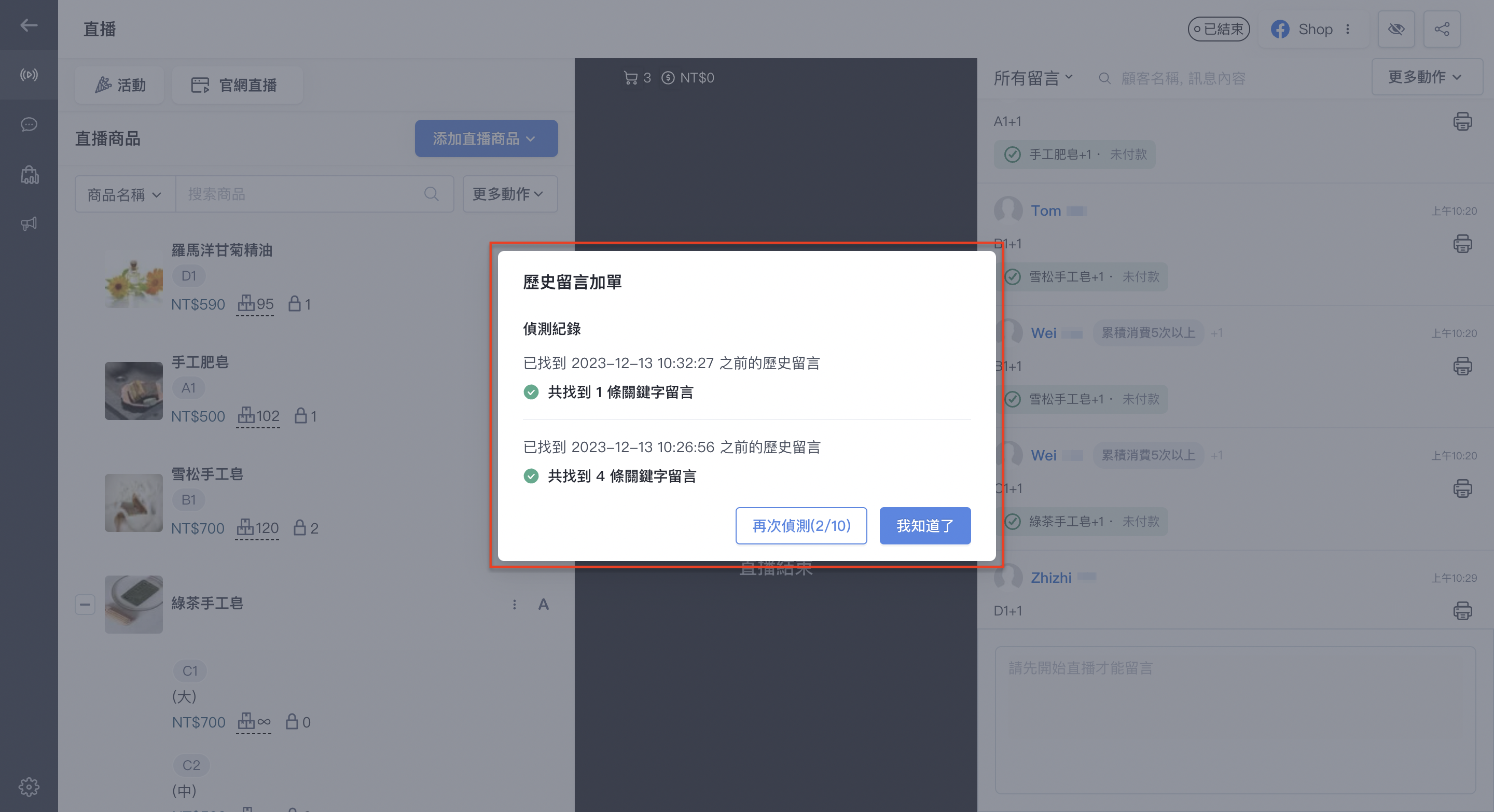Click keyword tag D1
Image resolution: width=1494 pixels, height=812 pixels.
[188, 276]
